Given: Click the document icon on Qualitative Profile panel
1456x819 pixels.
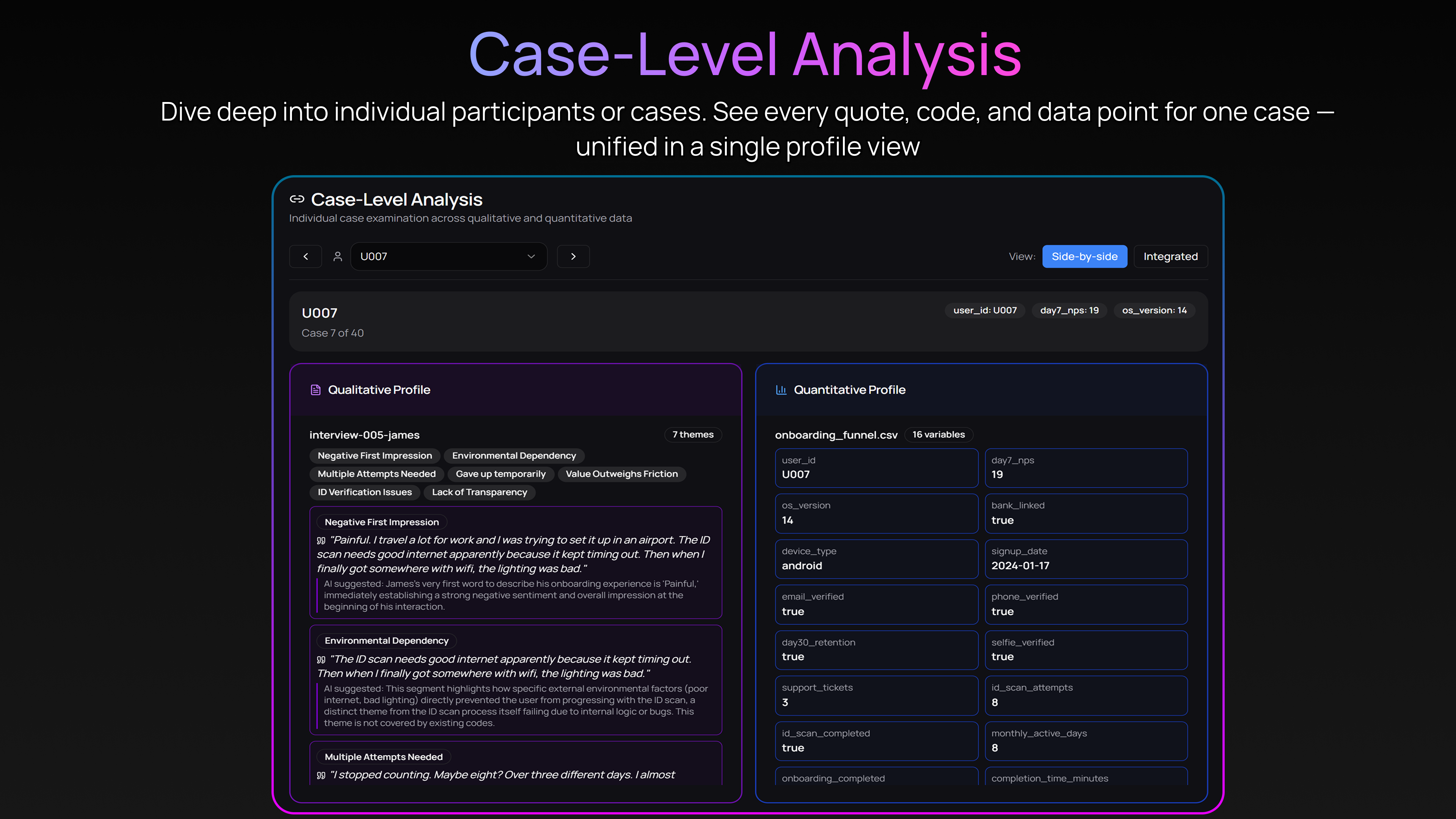Looking at the screenshot, I should click(x=315, y=389).
